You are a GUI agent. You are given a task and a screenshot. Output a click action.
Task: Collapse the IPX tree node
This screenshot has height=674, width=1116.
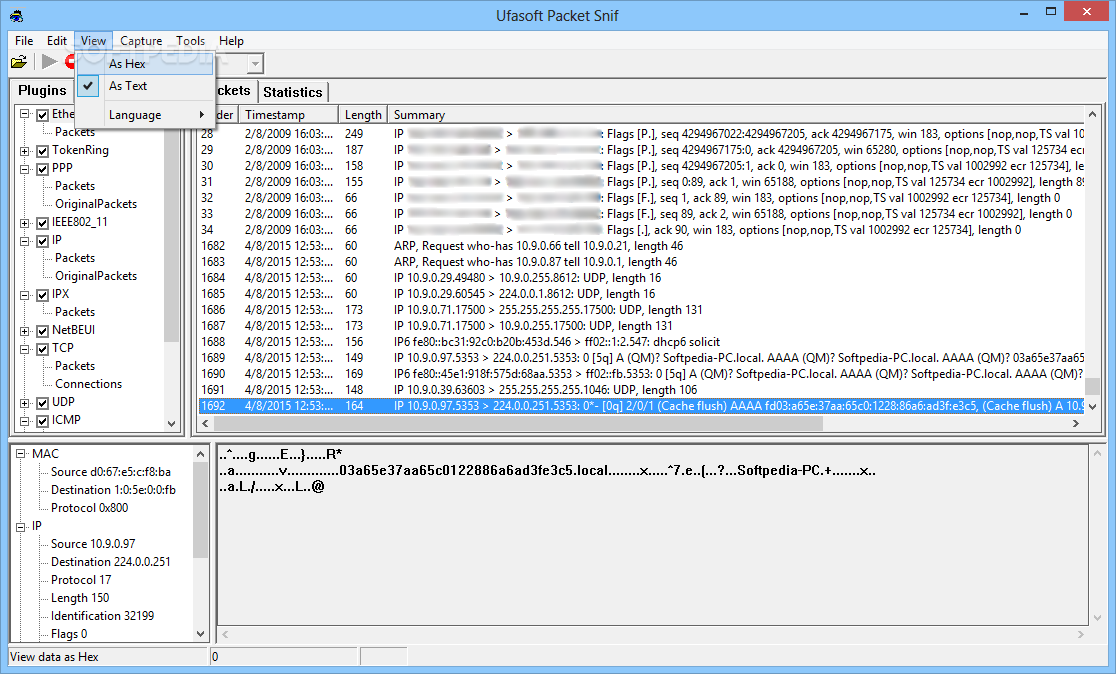(x=25, y=295)
